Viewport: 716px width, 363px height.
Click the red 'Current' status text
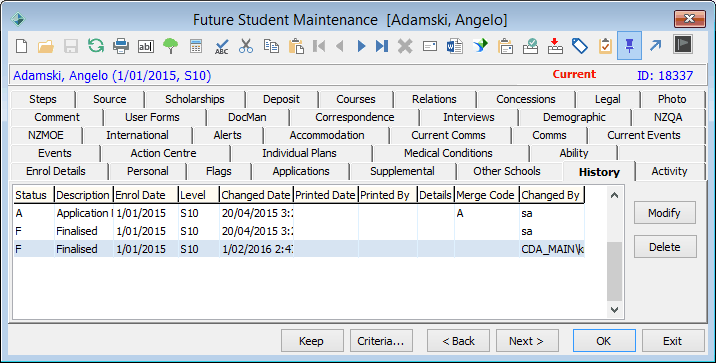[574, 74]
